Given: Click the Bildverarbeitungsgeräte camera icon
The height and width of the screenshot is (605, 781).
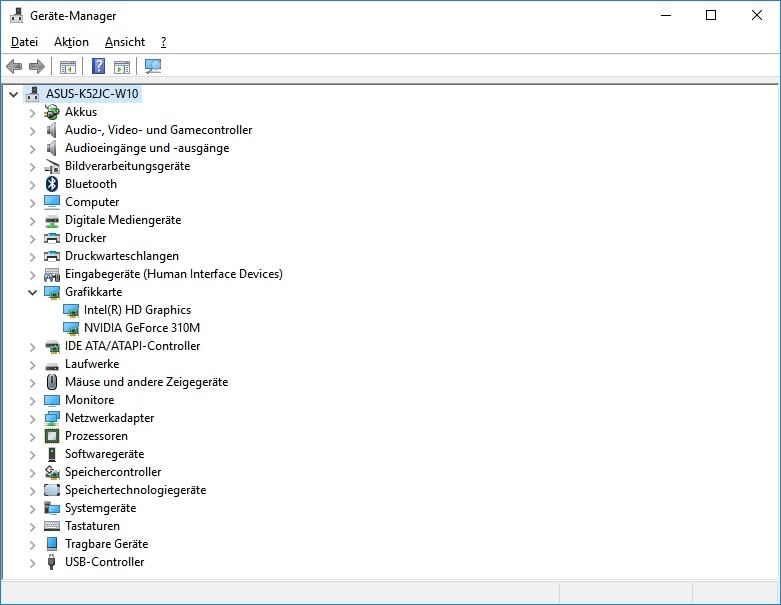Looking at the screenshot, I should tap(52, 166).
